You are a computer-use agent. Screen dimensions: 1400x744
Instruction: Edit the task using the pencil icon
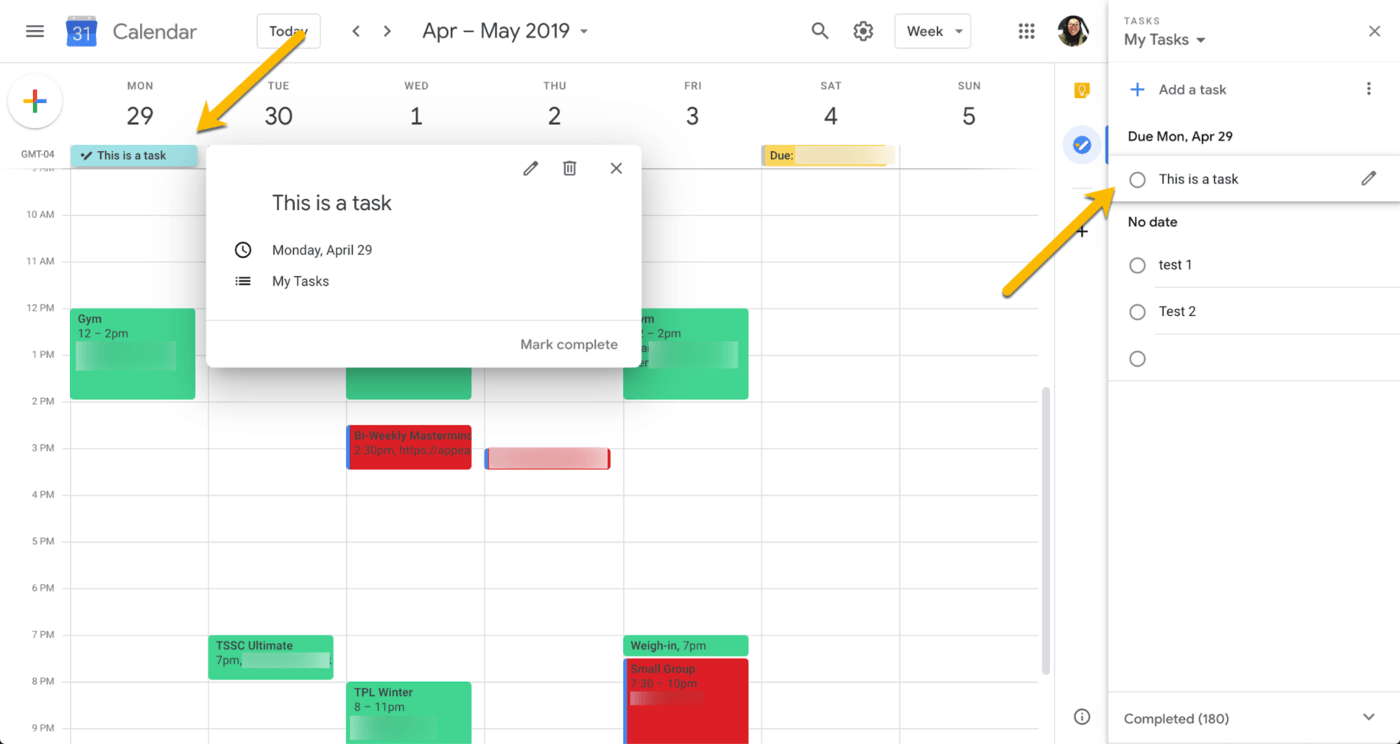coord(530,168)
